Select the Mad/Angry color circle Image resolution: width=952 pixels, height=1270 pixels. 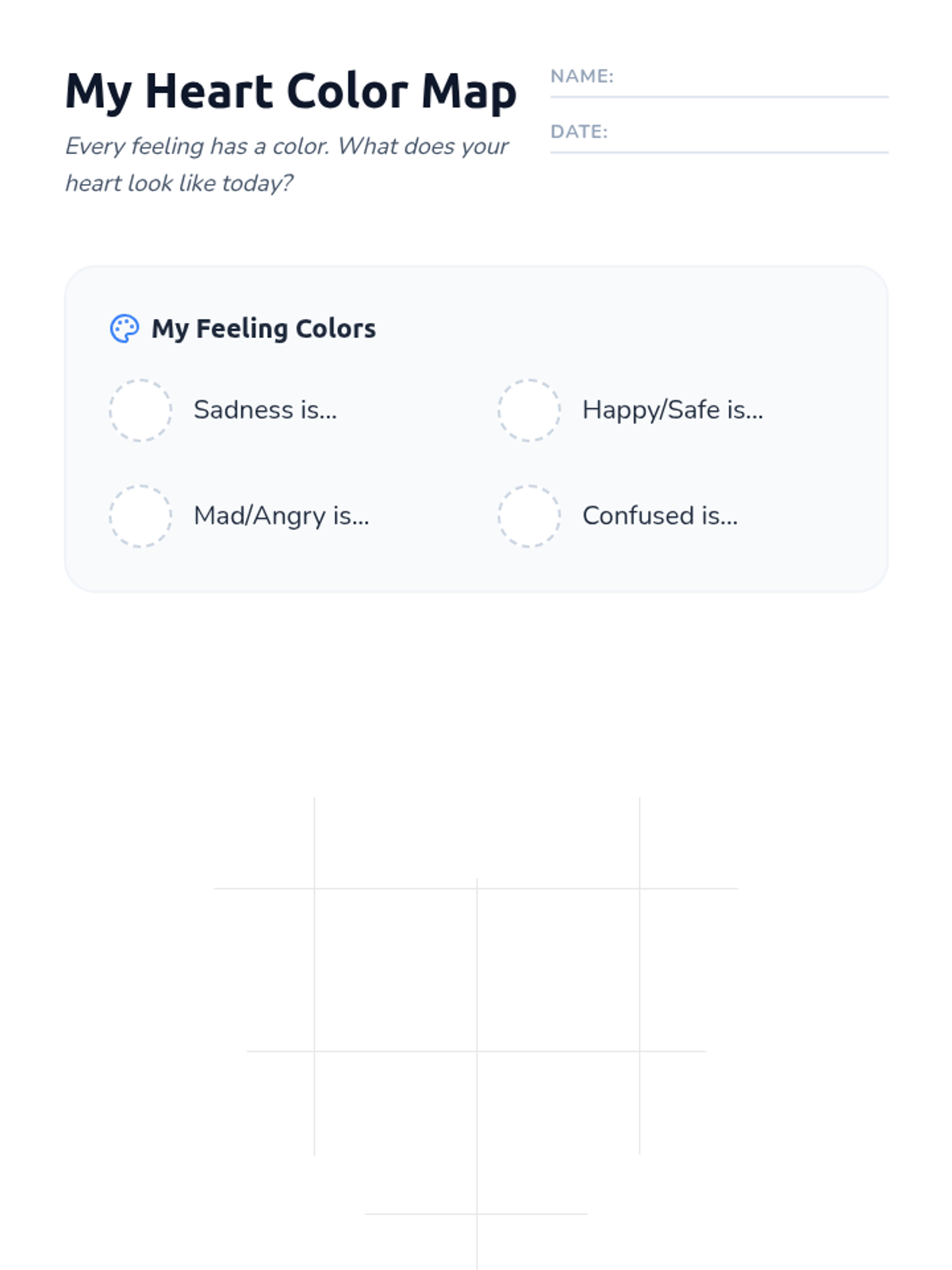click(x=140, y=516)
